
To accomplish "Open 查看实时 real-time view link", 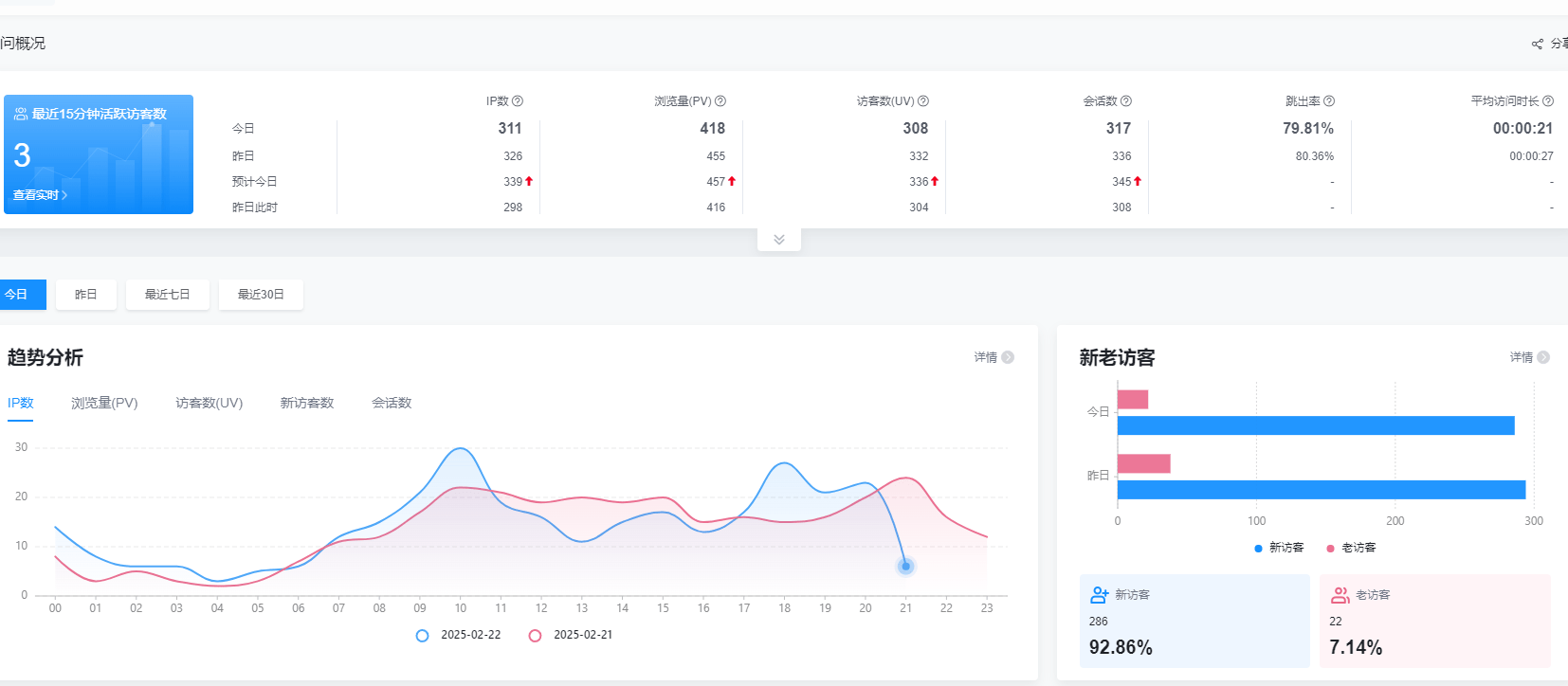I will [x=40, y=195].
